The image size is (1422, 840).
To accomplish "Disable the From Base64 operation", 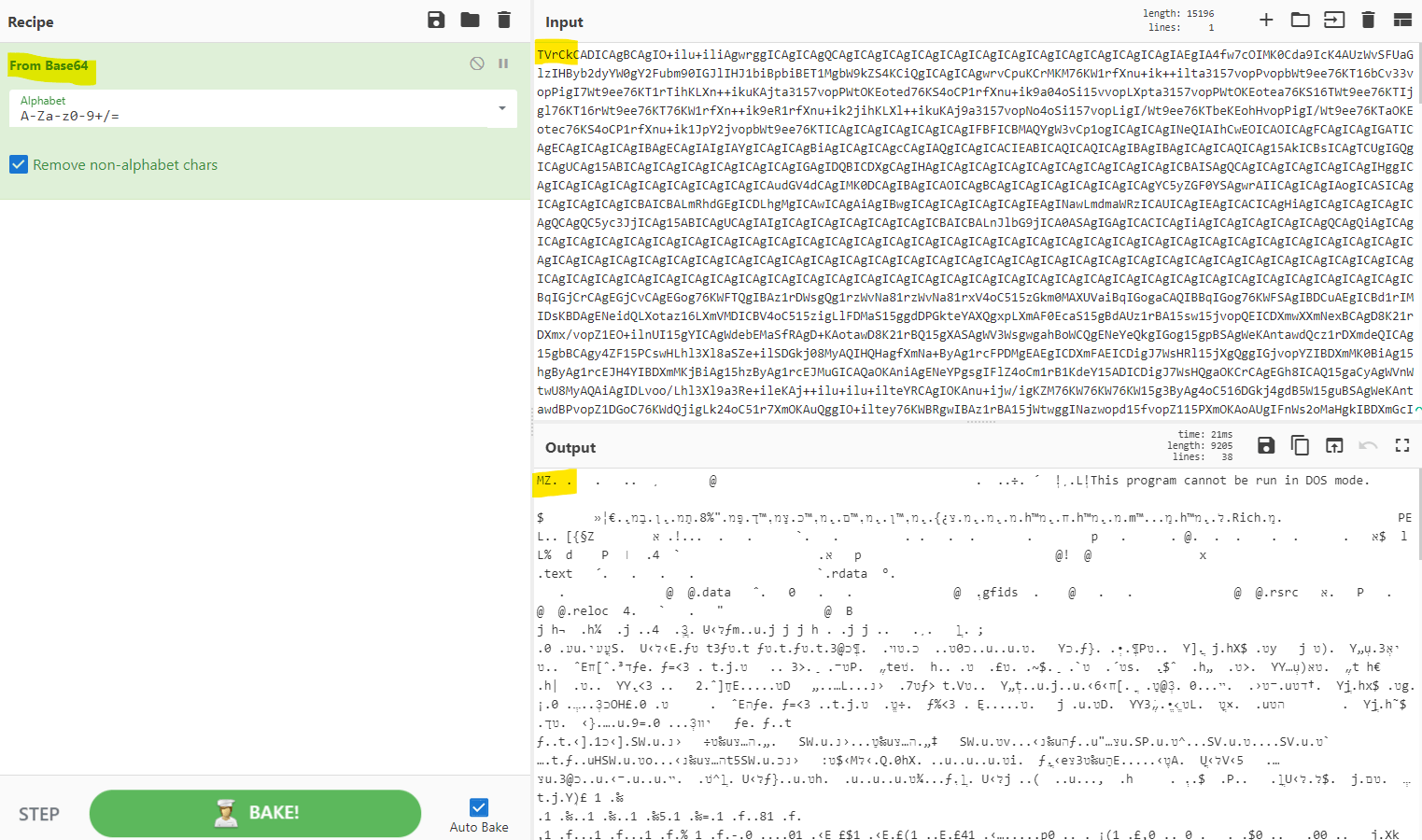I will click(477, 63).
